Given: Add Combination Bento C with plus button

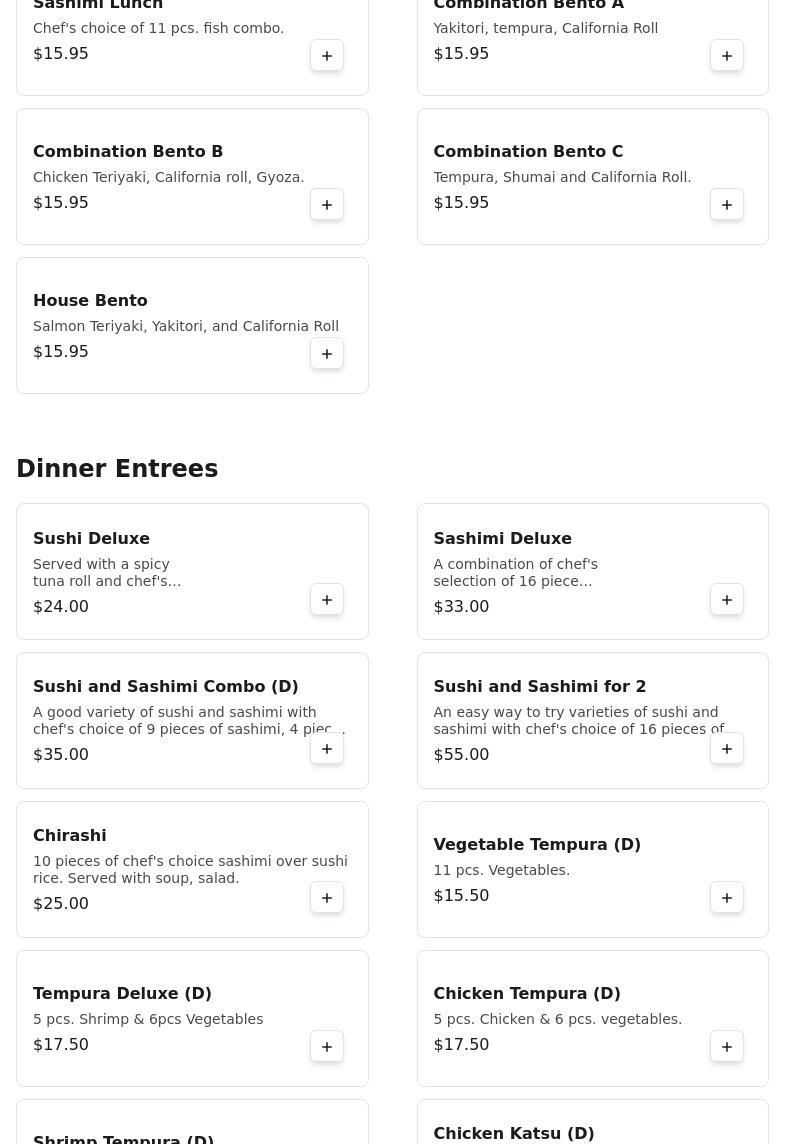Looking at the screenshot, I should point(727,204).
